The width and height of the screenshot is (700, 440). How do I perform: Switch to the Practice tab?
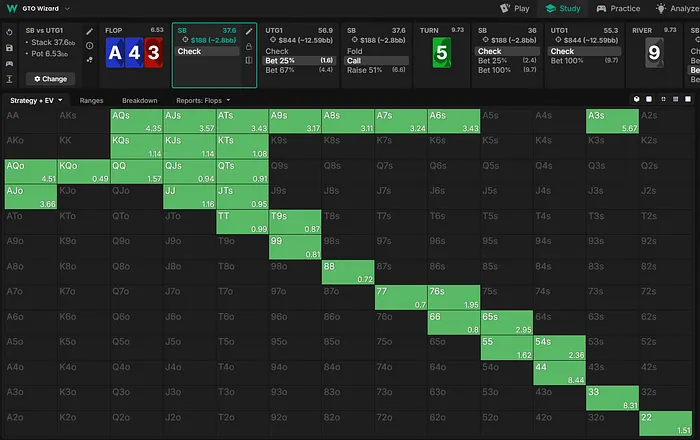click(x=618, y=8)
